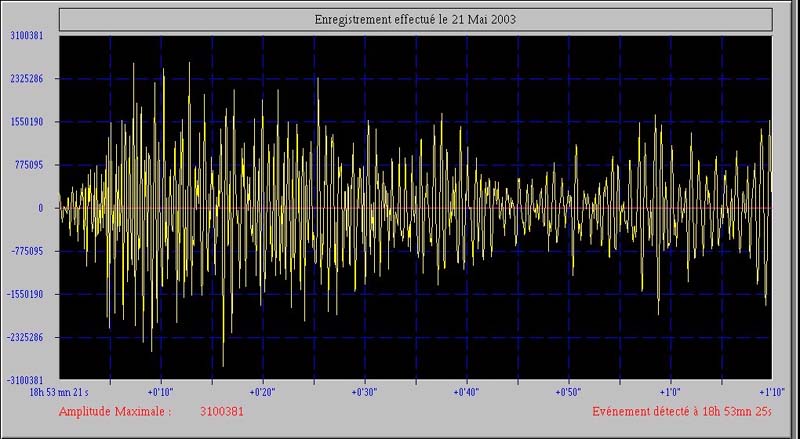The width and height of the screenshot is (800, 439).
Task: Click the time axis label +0'40"
Action: [x=466, y=393]
